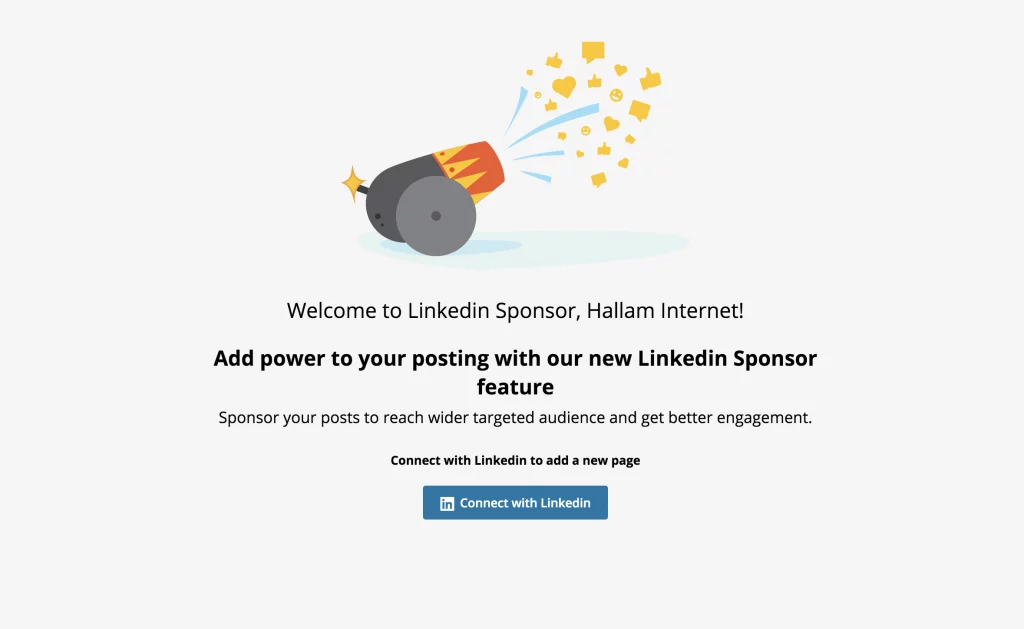Click the Welcome to Linkedin Sponsor heading
Image resolution: width=1024 pixels, height=629 pixels.
(515, 310)
